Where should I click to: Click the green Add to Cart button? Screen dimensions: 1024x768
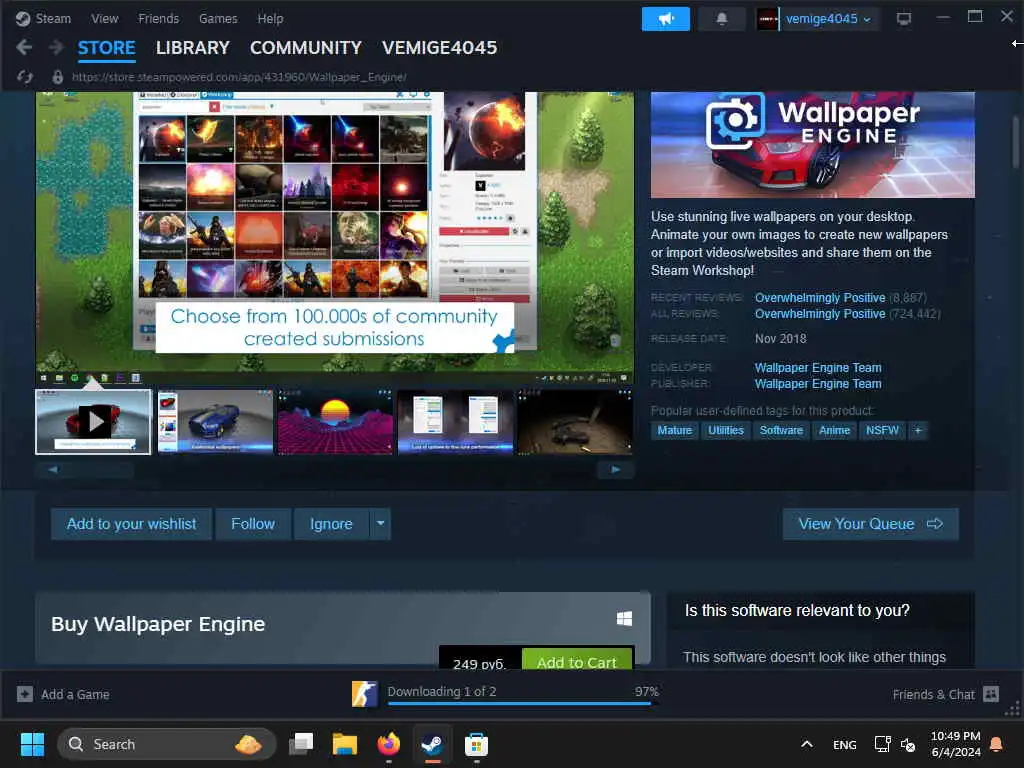577,658
